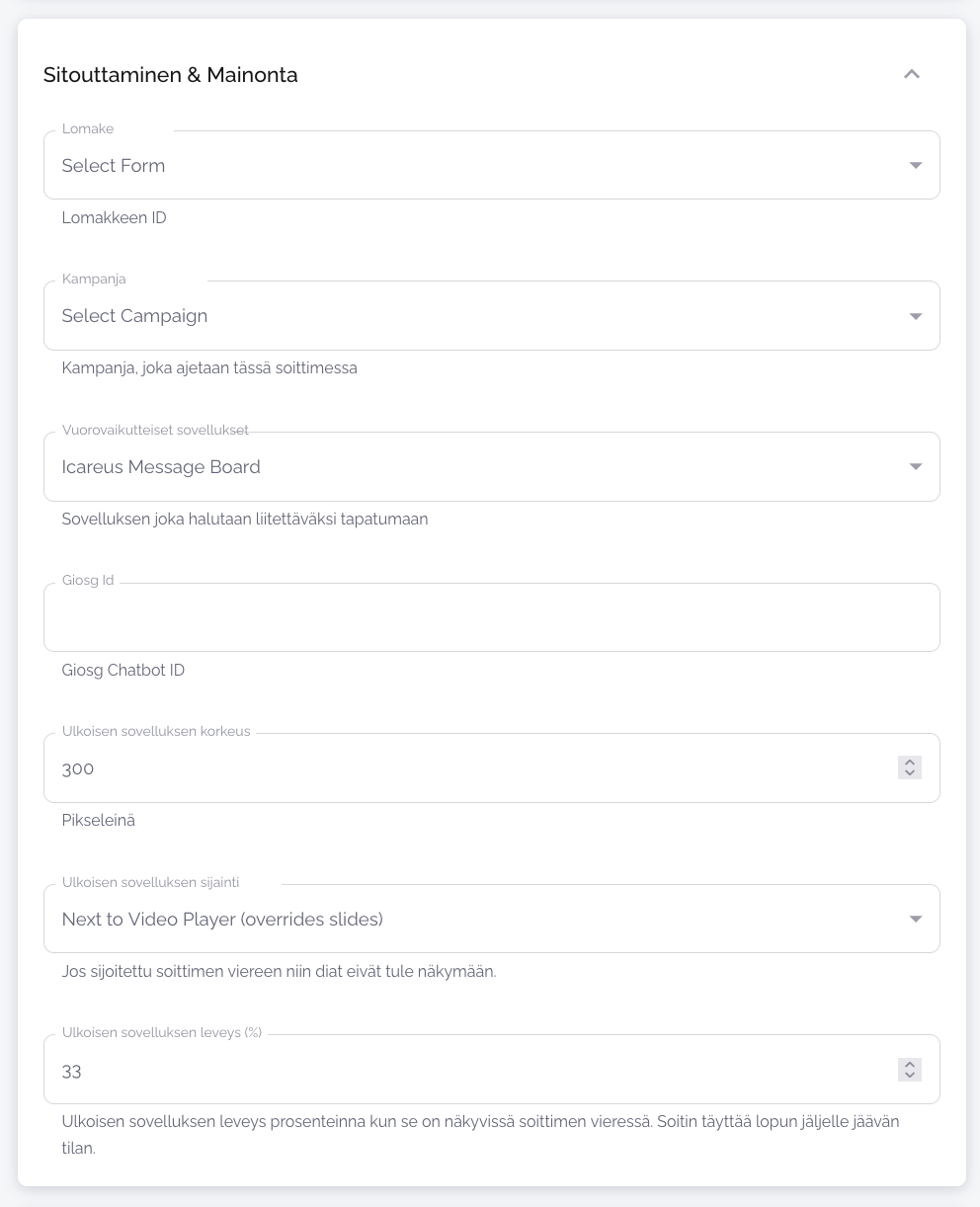Screen dimensions: 980x1207
Task: Collapse the Sitouttaminen & Mainonta section chevron
Action: pos(912,74)
